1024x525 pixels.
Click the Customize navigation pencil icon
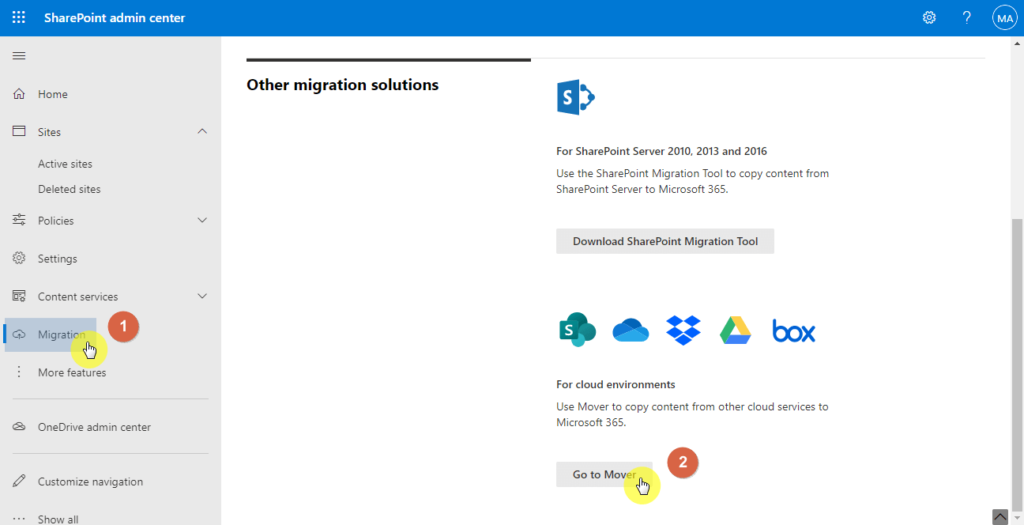pyautogui.click(x=19, y=481)
